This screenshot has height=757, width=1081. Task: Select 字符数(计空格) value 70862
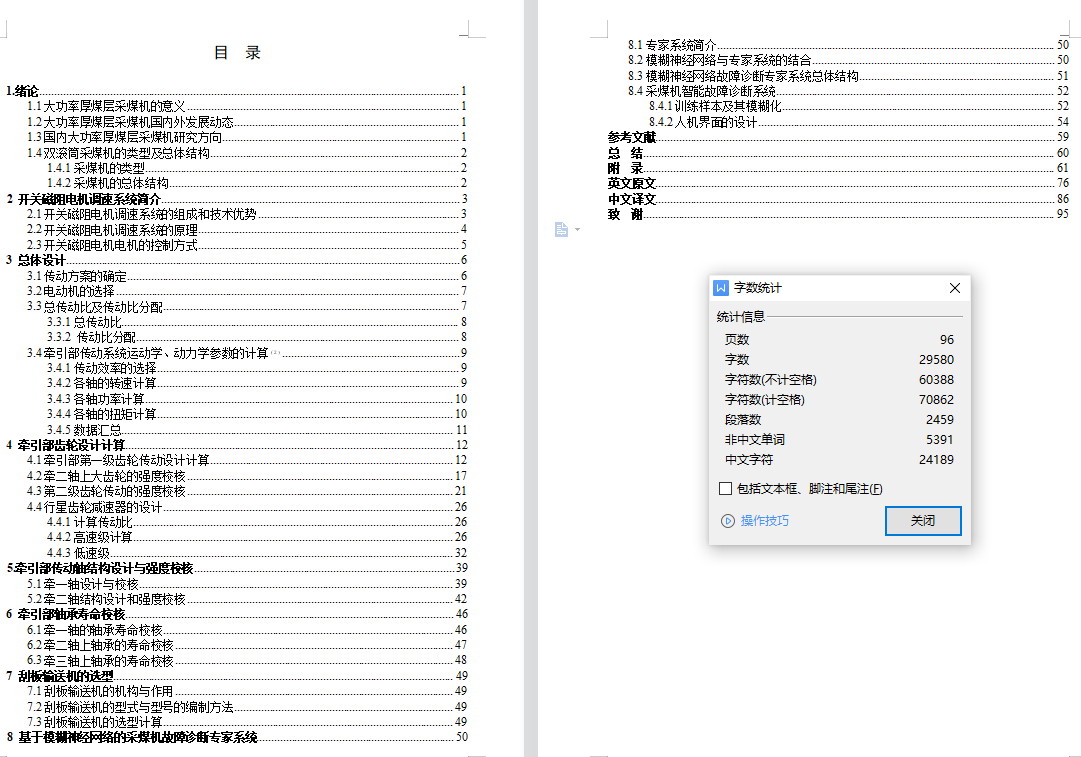tap(936, 400)
